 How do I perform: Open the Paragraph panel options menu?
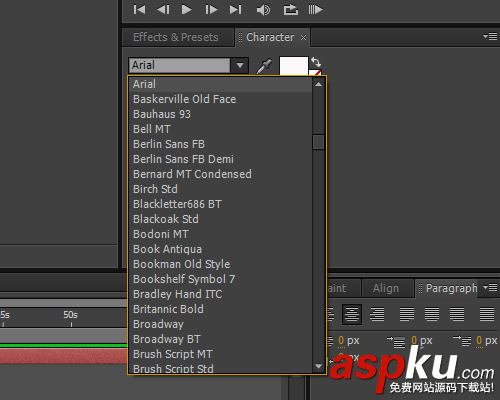[490, 287]
